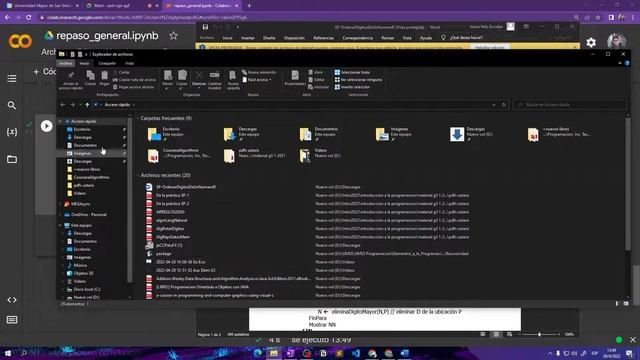Open a new Chrome browser tab
The height and width of the screenshot is (360, 640).
coord(249,6)
